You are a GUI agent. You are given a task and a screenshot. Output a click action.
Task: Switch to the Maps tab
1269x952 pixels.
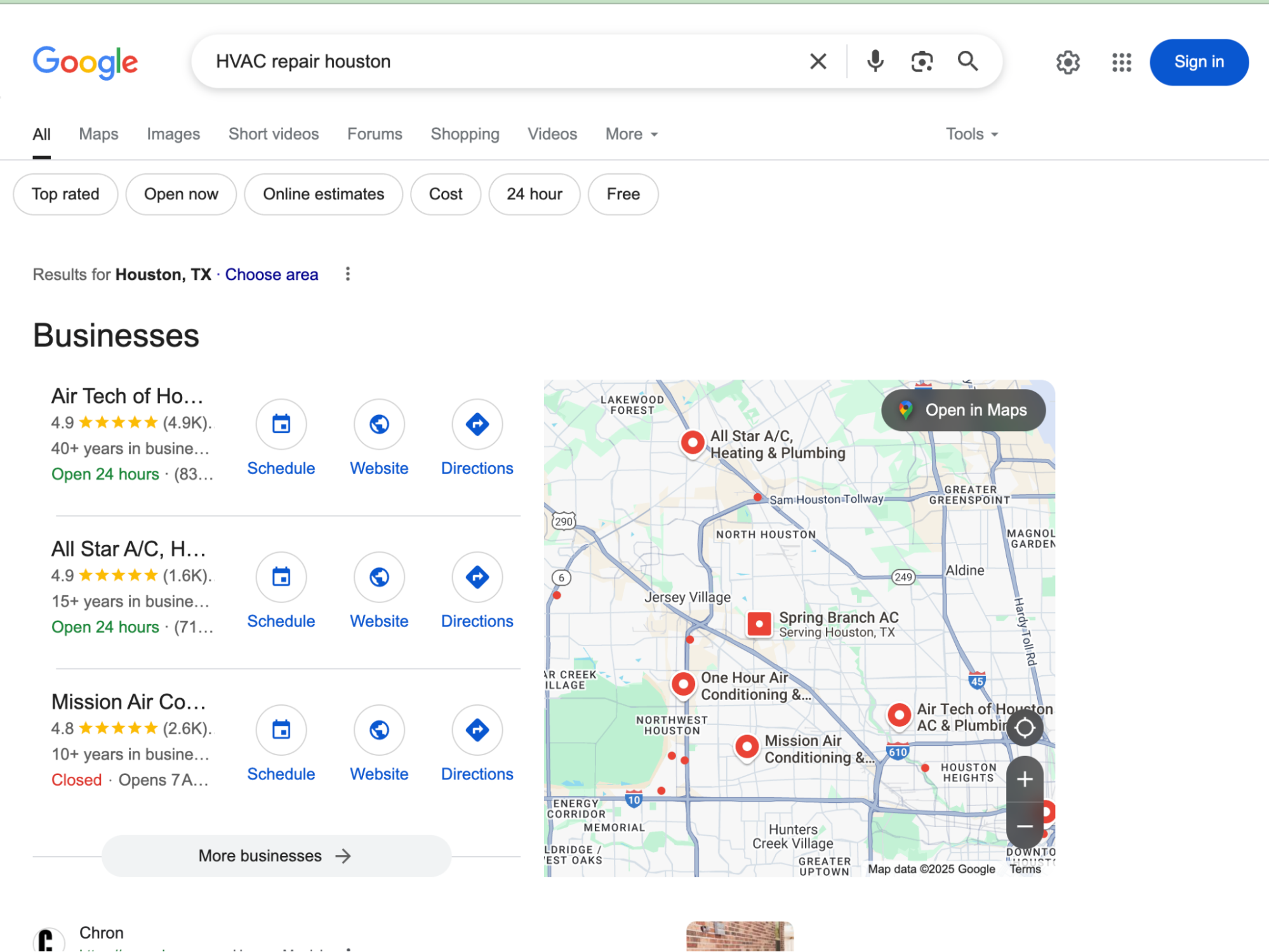(x=98, y=134)
